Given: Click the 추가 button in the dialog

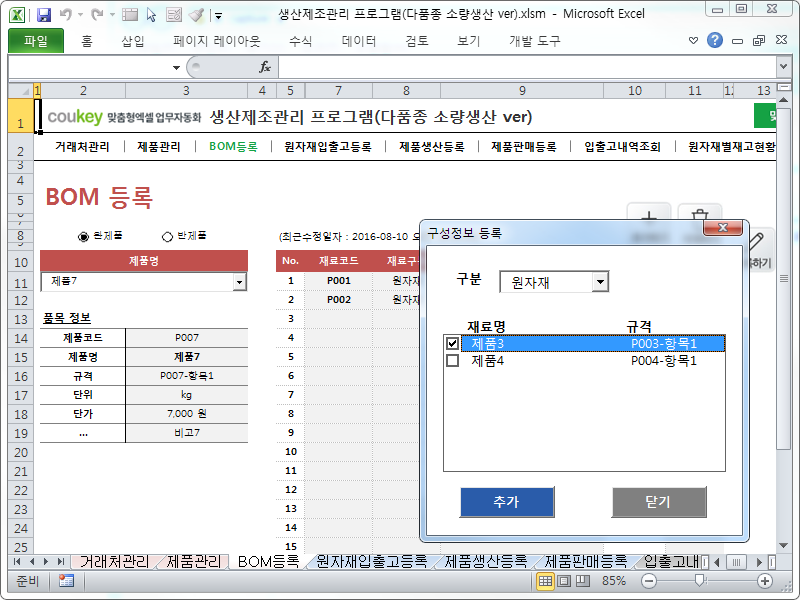Looking at the screenshot, I should [x=507, y=502].
